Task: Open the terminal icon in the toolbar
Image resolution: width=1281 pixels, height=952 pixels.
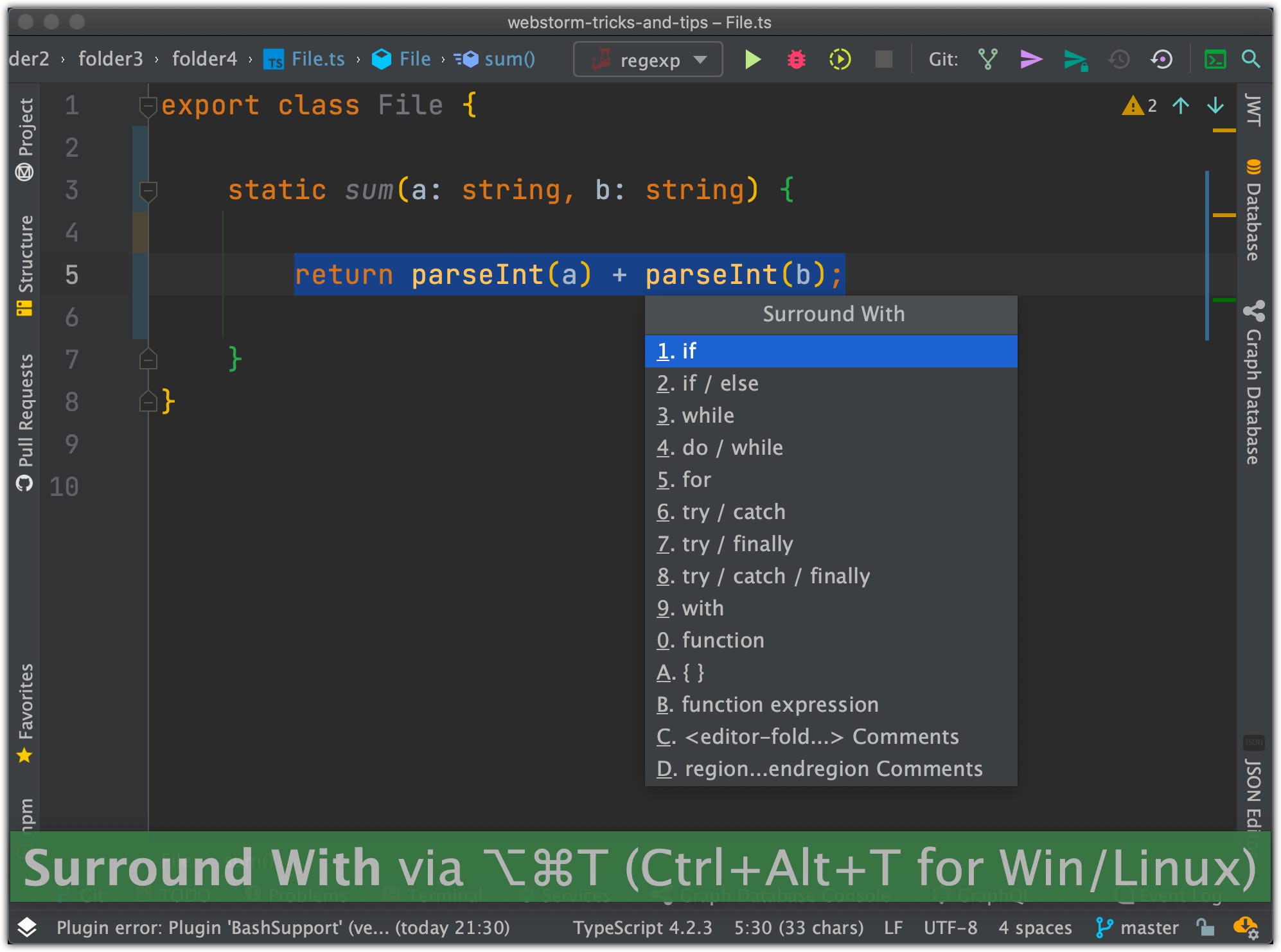Action: pos(1215,60)
